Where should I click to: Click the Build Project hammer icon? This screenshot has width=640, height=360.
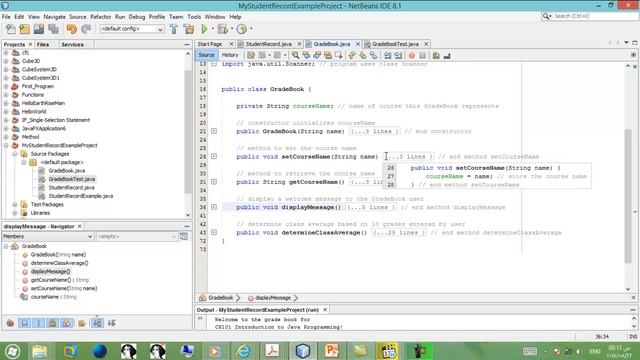pos(174,29)
